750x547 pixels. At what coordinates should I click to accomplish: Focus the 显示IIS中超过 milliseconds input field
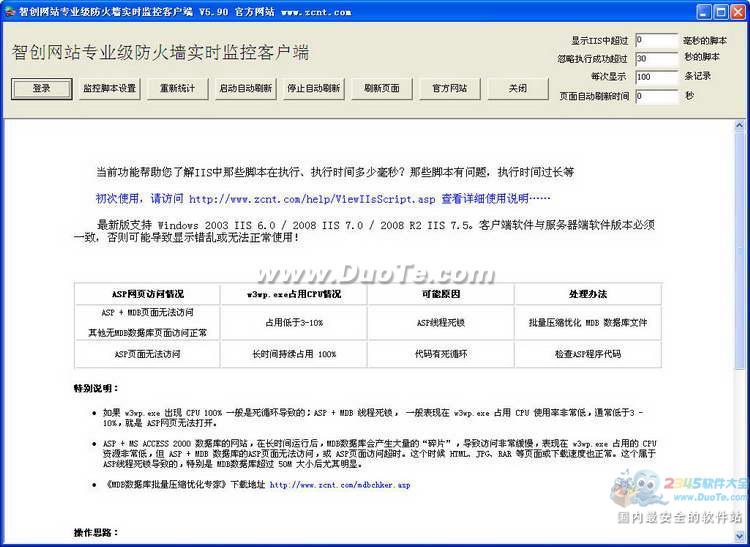(657, 40)
